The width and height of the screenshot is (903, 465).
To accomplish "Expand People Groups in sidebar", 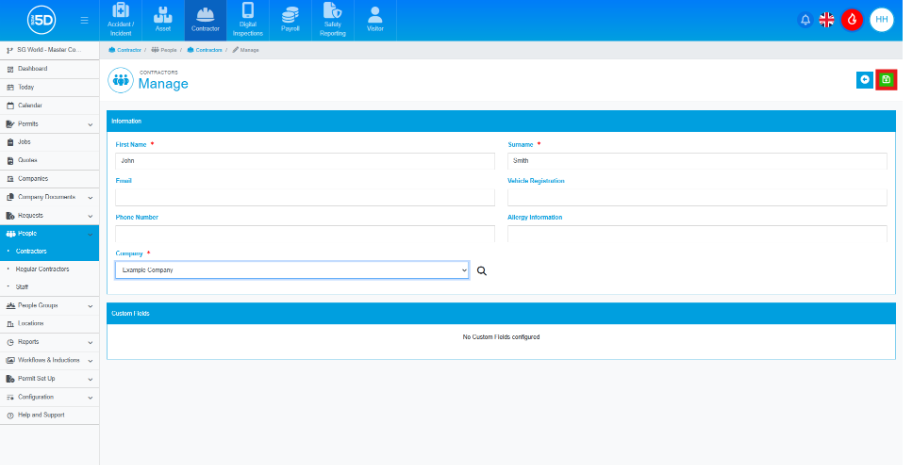I will pyautogui.click(x=50, y=305).
